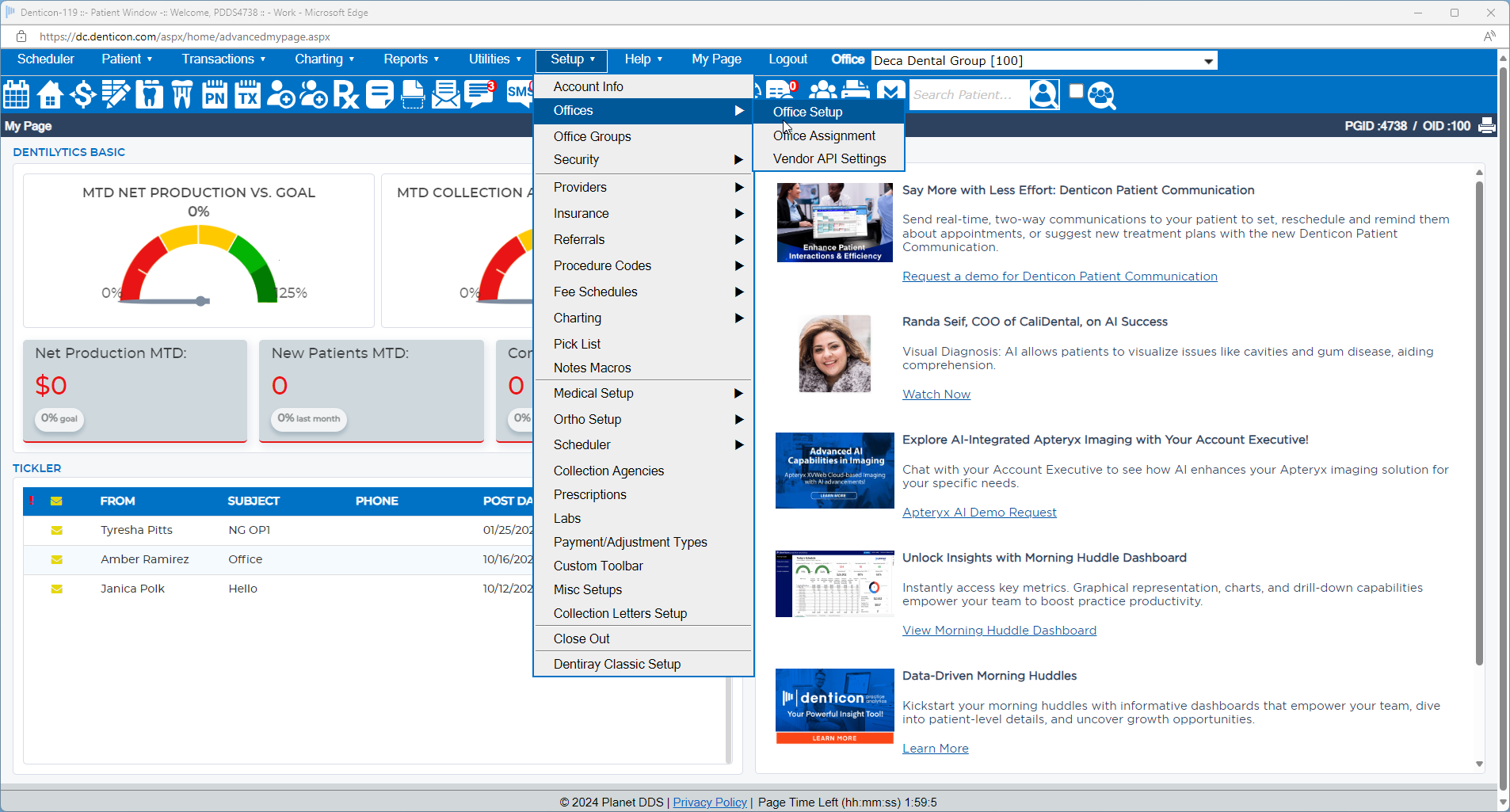
Task: Open the Scheduler top menu
Action: 46,59
